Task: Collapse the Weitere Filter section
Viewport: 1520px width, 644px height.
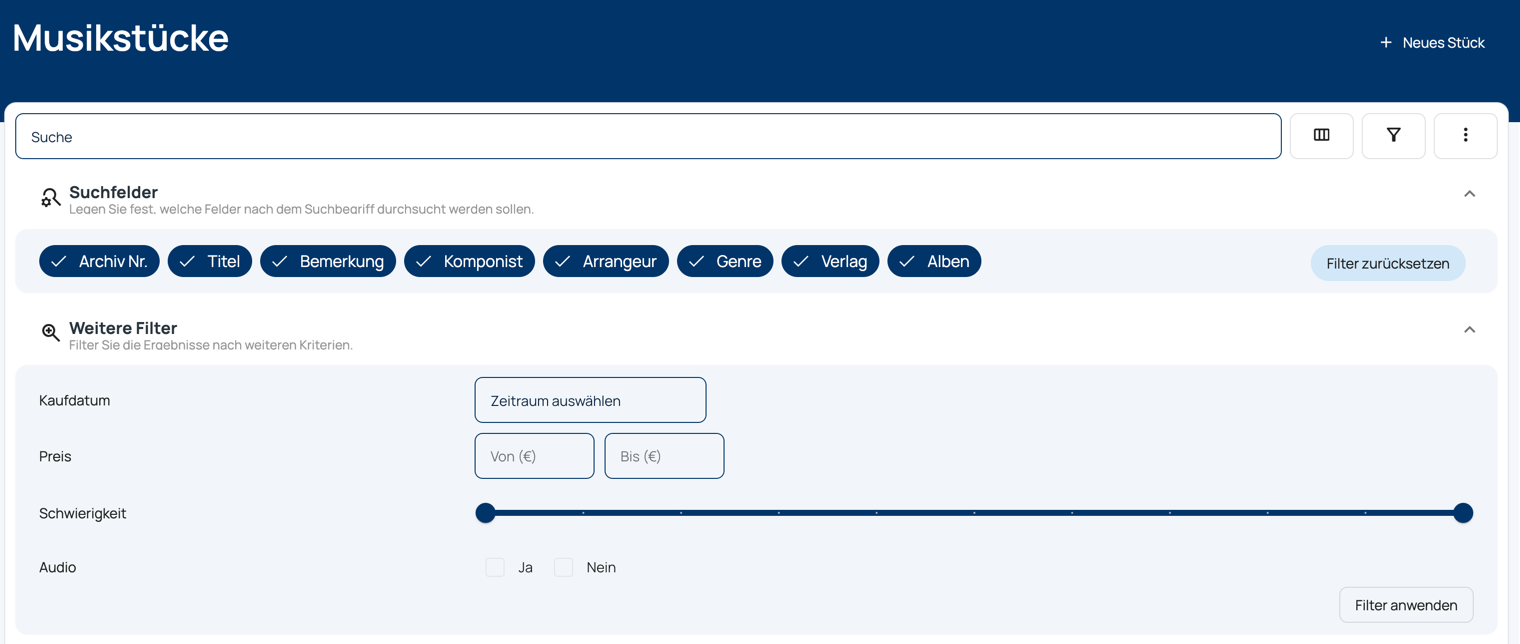Action: coord(1469,330)
